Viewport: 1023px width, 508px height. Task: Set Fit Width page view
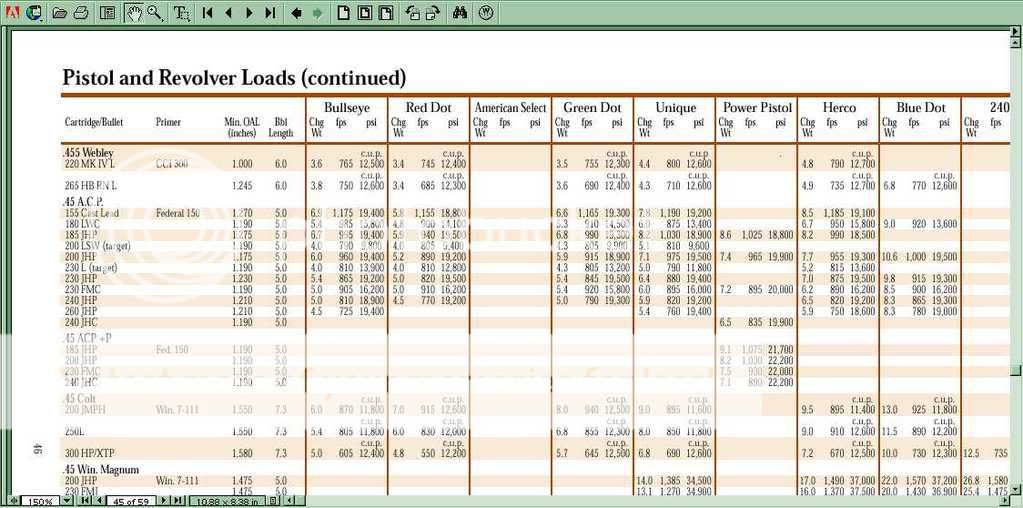coord(386,12)
